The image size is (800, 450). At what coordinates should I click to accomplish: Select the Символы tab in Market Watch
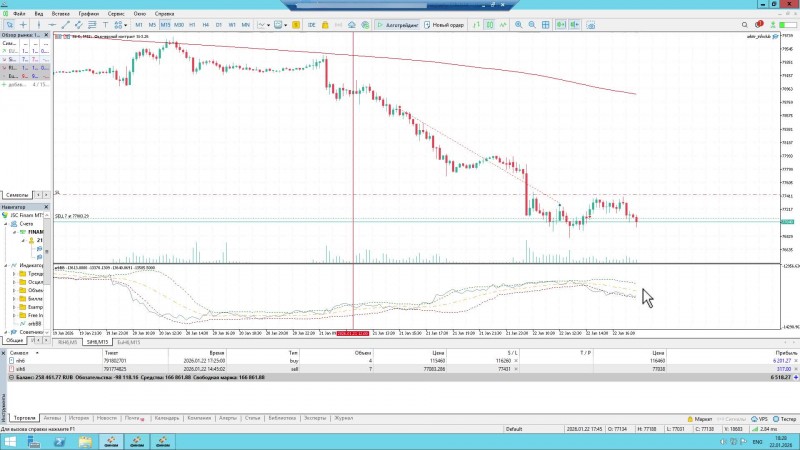[x=17, y=195]
